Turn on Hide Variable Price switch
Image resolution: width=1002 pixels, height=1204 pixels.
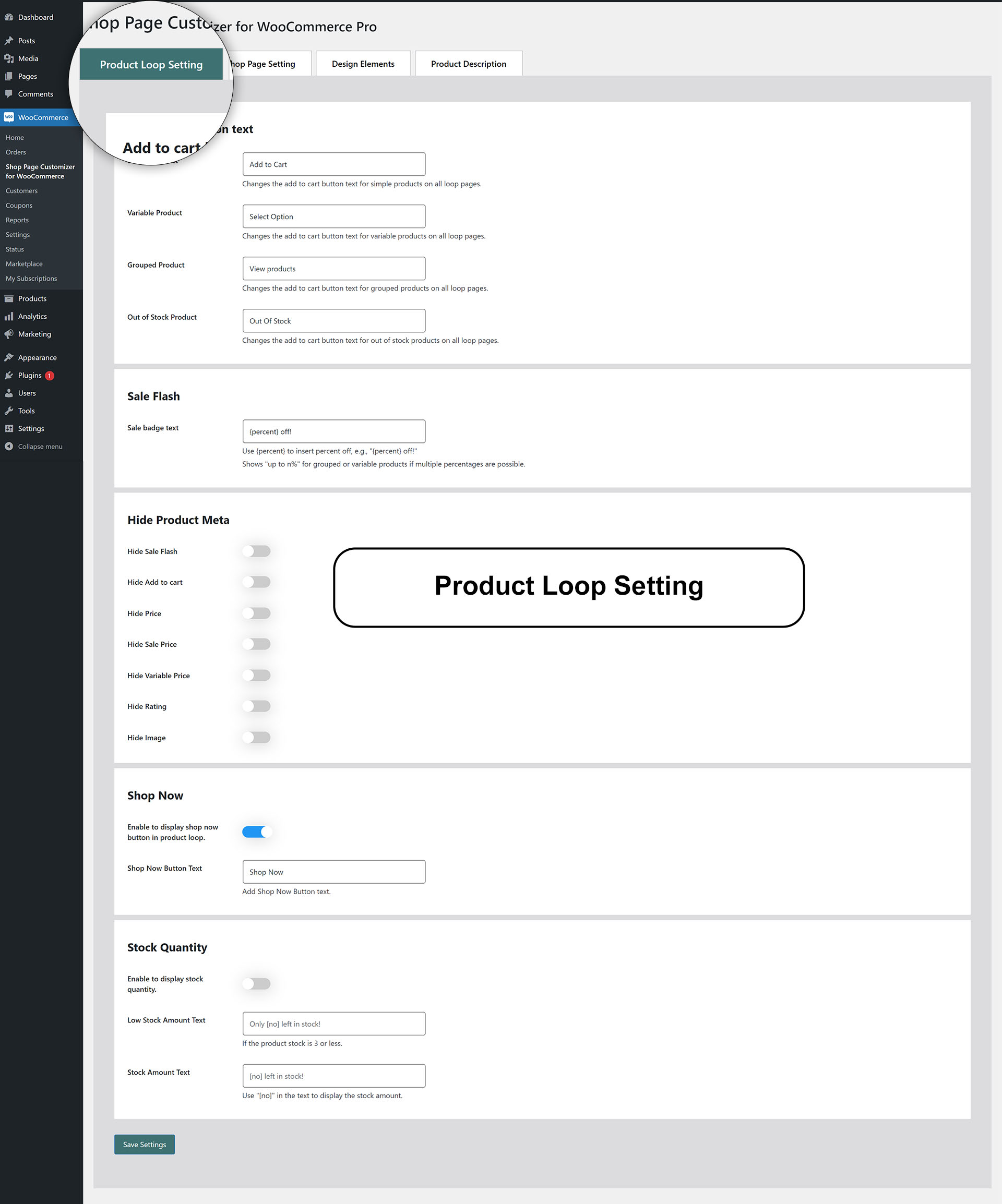click(256, 676)
